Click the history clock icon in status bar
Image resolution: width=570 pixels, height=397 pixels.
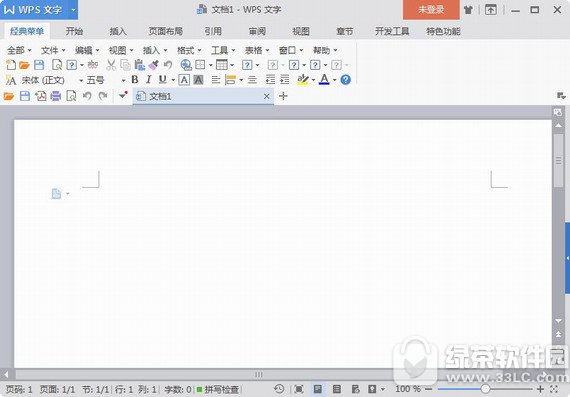[x=279, y=389]
